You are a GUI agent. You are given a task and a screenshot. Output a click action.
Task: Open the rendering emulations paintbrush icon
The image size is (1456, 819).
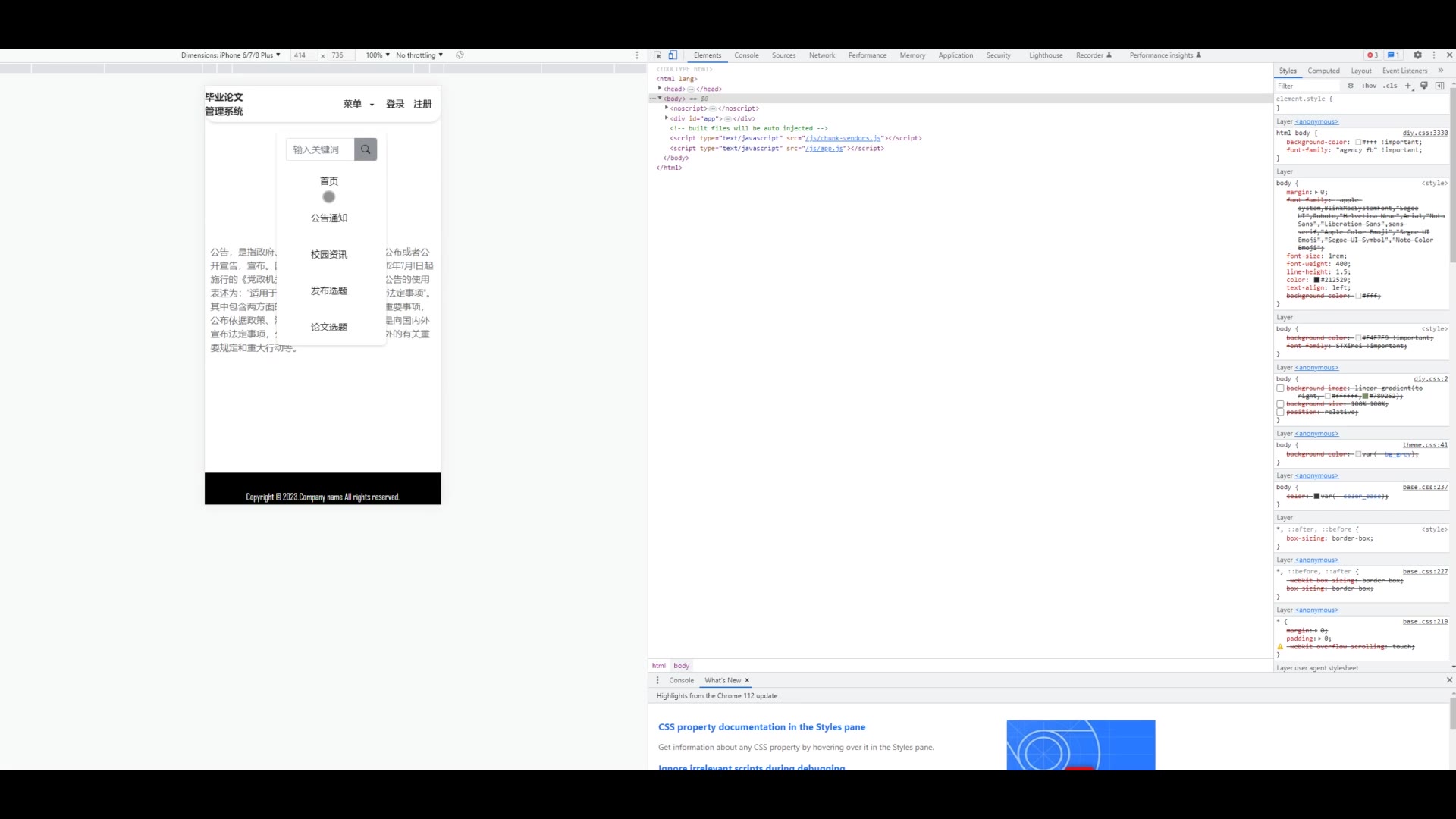pos(1424,86)
